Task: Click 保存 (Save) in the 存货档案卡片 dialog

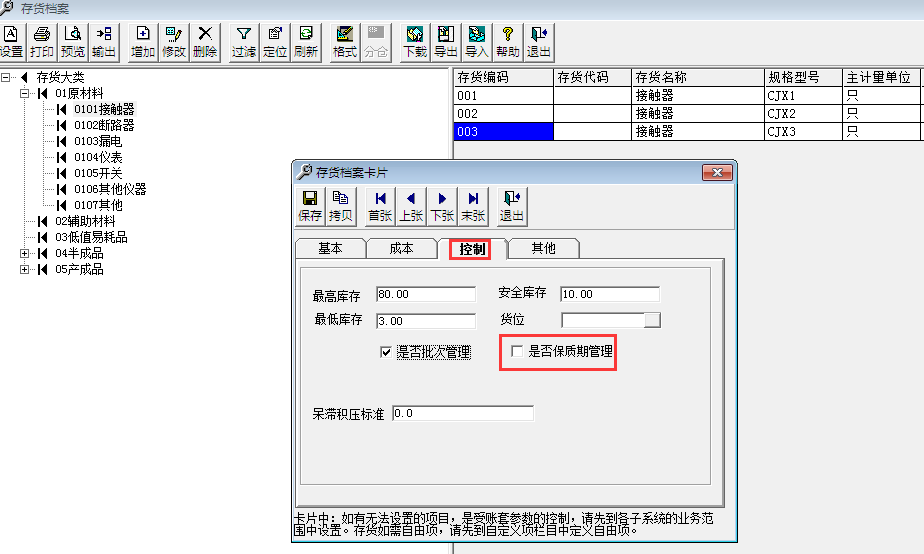Action: point(310,206)
